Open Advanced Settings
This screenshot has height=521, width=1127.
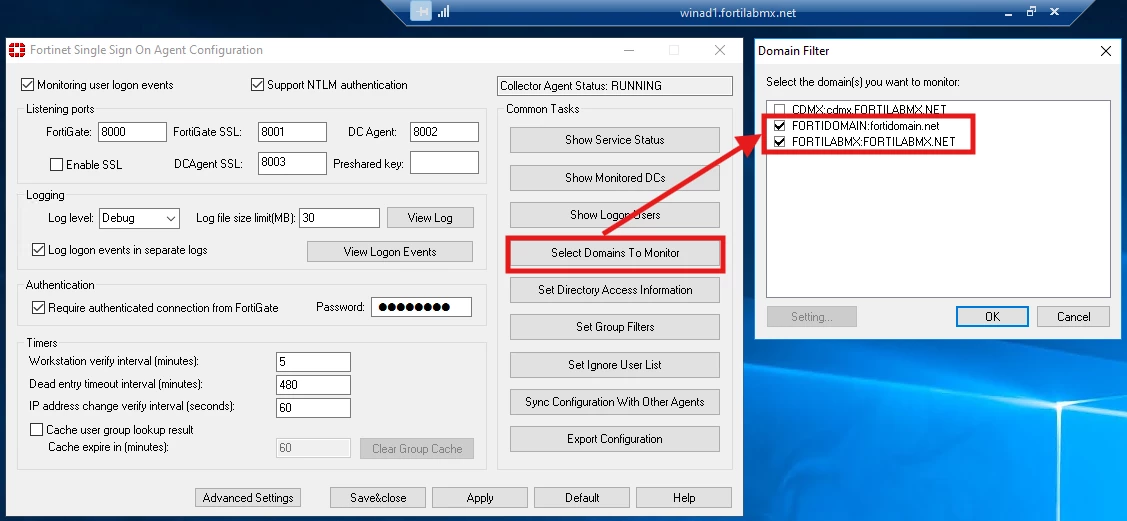pos(248,497)
